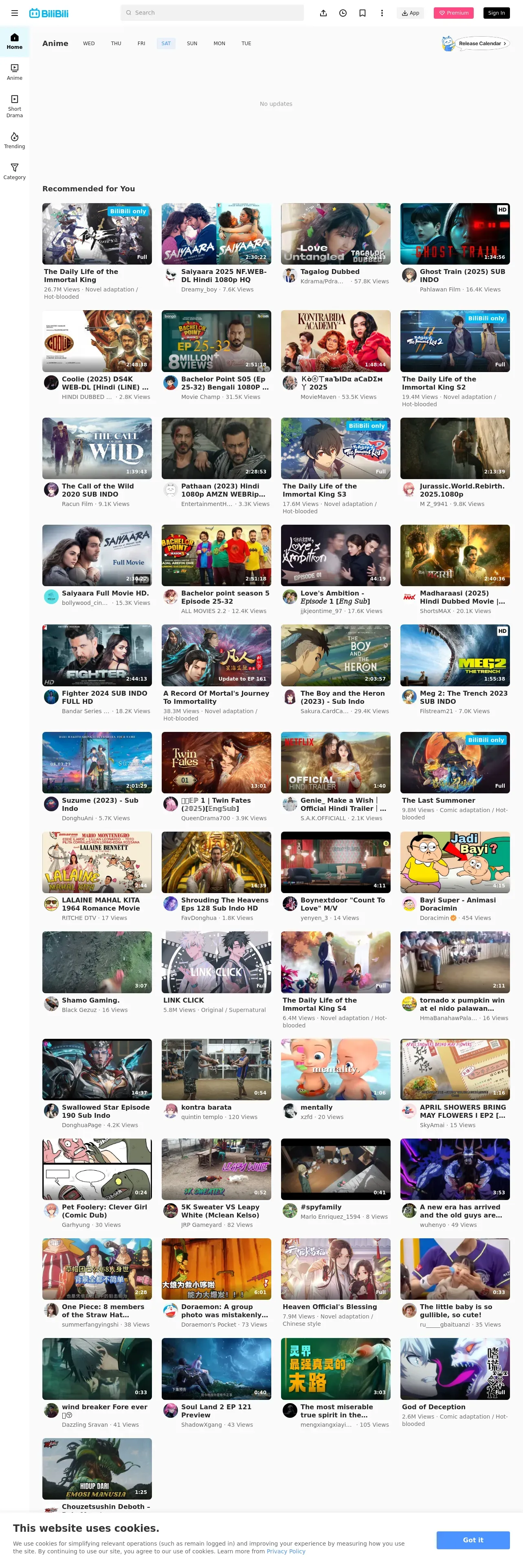The width and height of the screenshot is (523, 1568).
Task: Open Soul Land 2 EP 121 Preview thumbnail
Action: (216, 1369)
